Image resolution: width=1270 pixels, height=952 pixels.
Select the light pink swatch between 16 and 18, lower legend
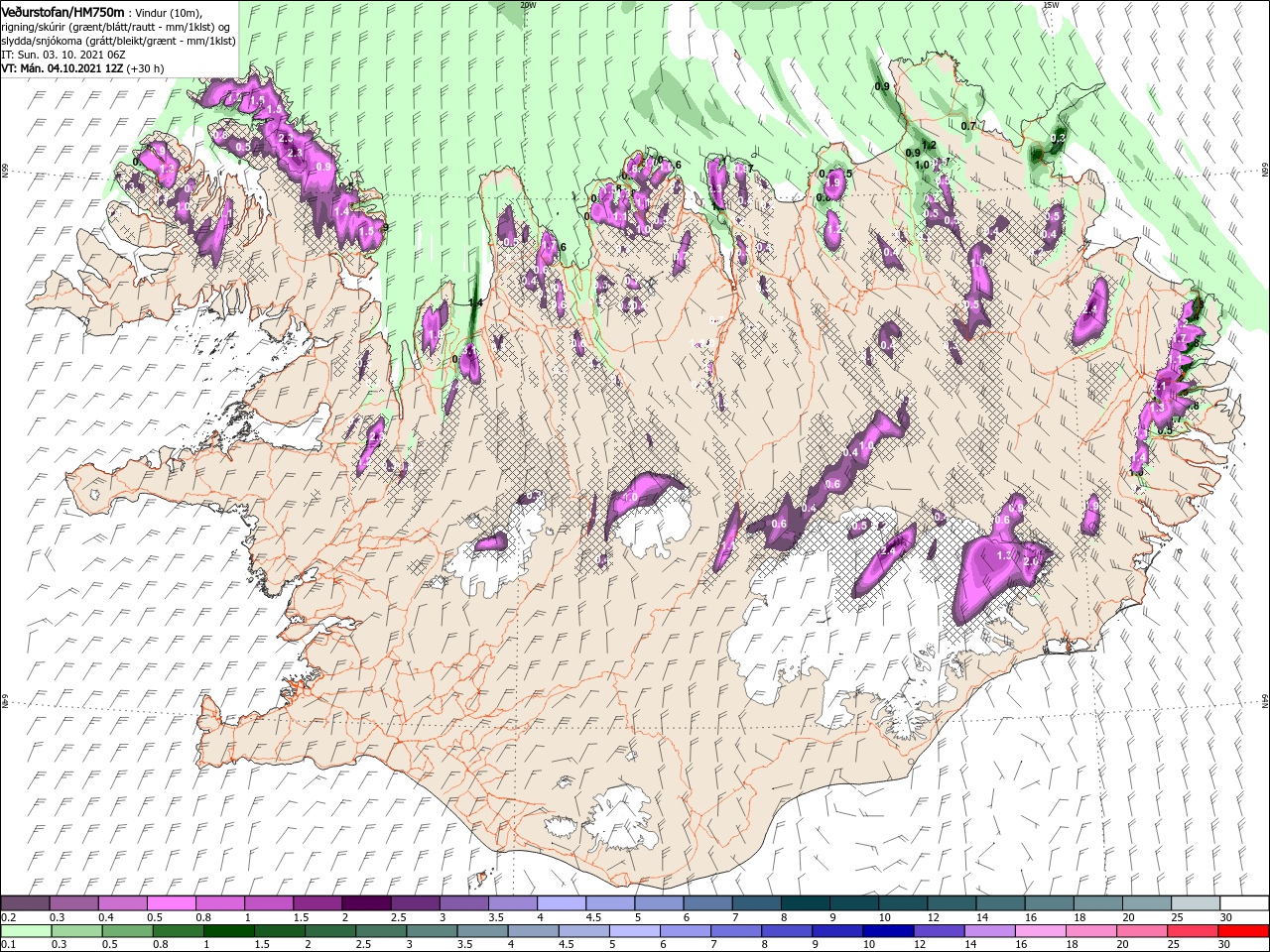coord(1041,931)
